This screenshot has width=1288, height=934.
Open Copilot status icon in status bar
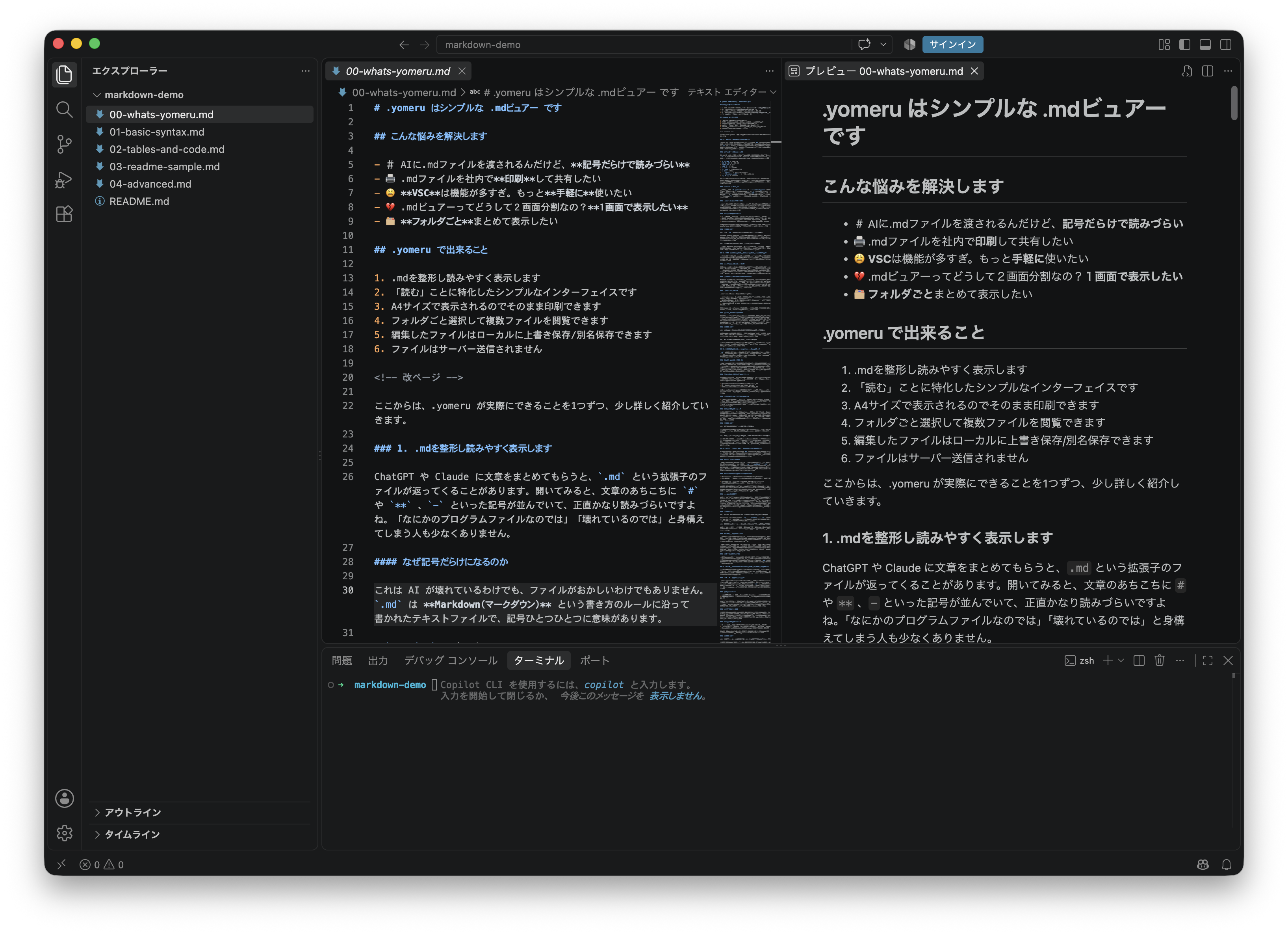1202,864
